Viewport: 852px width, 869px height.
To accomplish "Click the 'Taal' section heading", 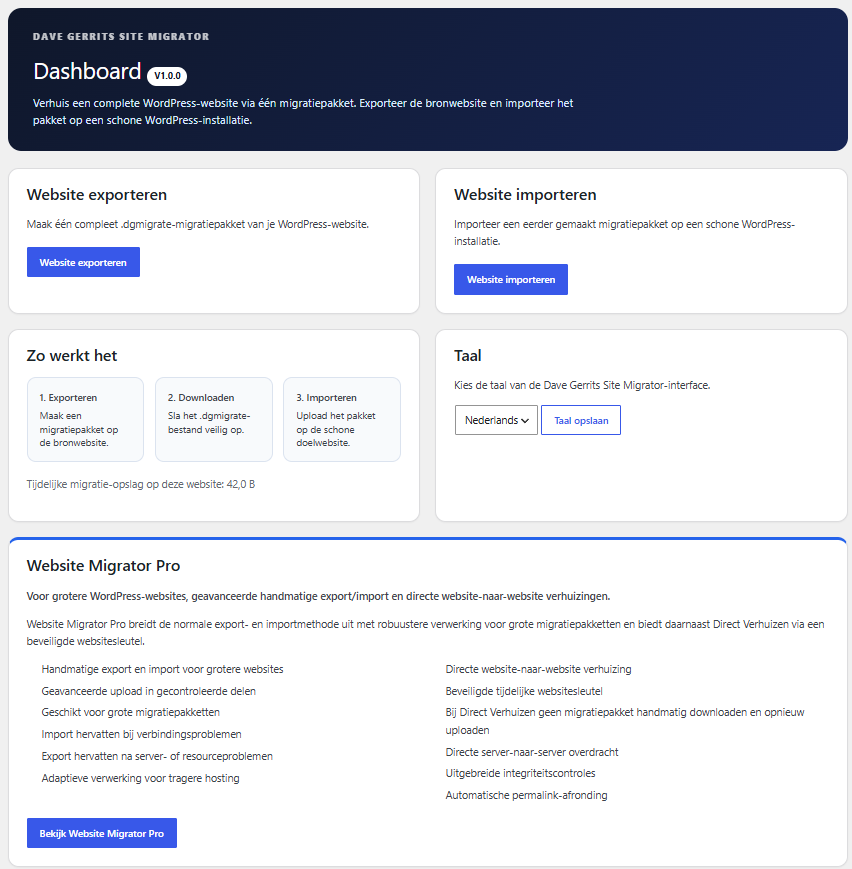I will (x=467, y=355).
